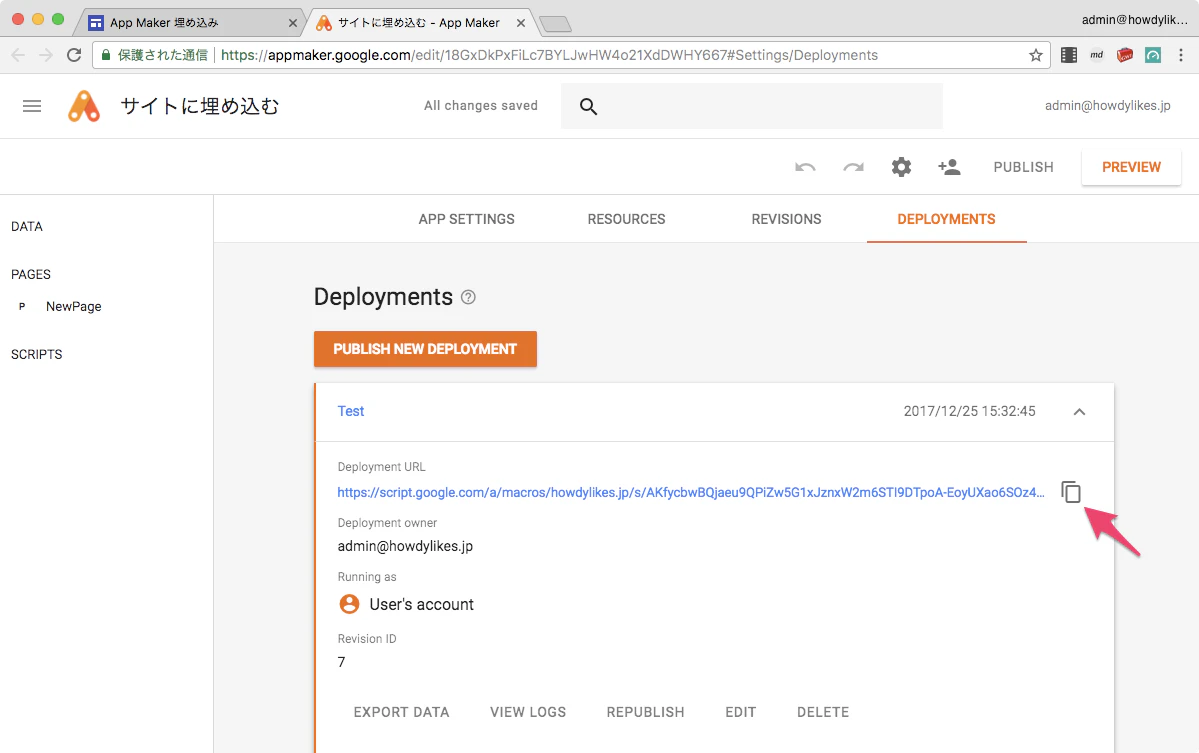Click the red extension icon
The image size is (1199, 753).
(1125, 55)
